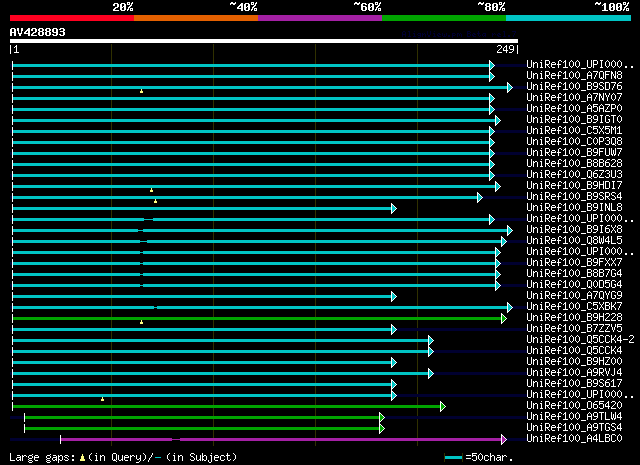640x465 pixels.
Task: Click the arrowhead ending the Q8W4L5 alignment
Action: pyautogui.click(x=504, y=242)
